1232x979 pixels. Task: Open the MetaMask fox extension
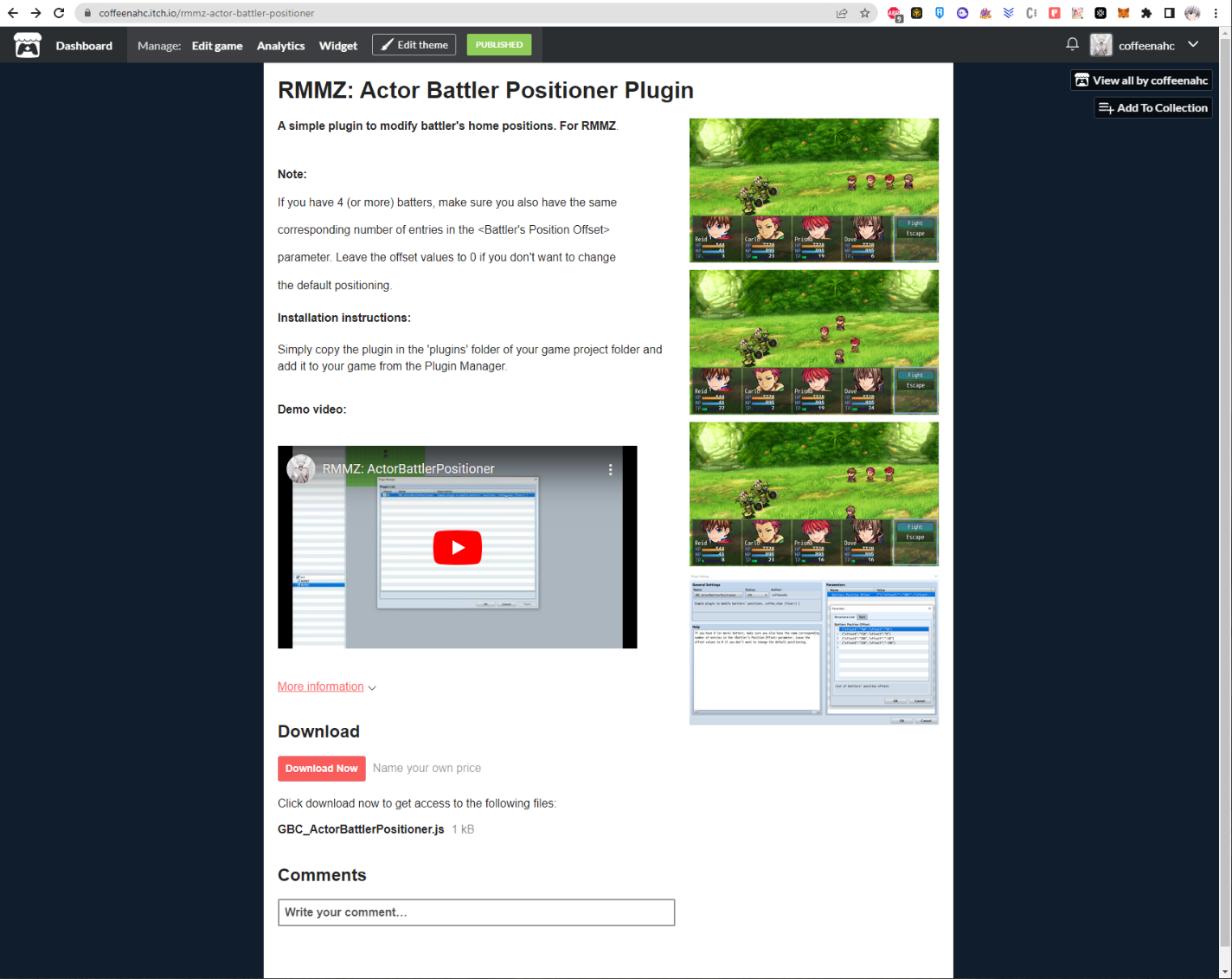coord(1123,13)
